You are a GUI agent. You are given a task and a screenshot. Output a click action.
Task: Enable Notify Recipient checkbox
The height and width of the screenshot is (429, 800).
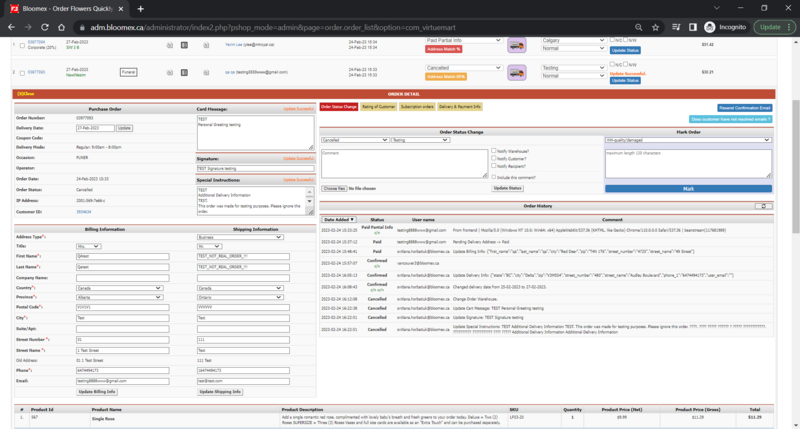493,166
